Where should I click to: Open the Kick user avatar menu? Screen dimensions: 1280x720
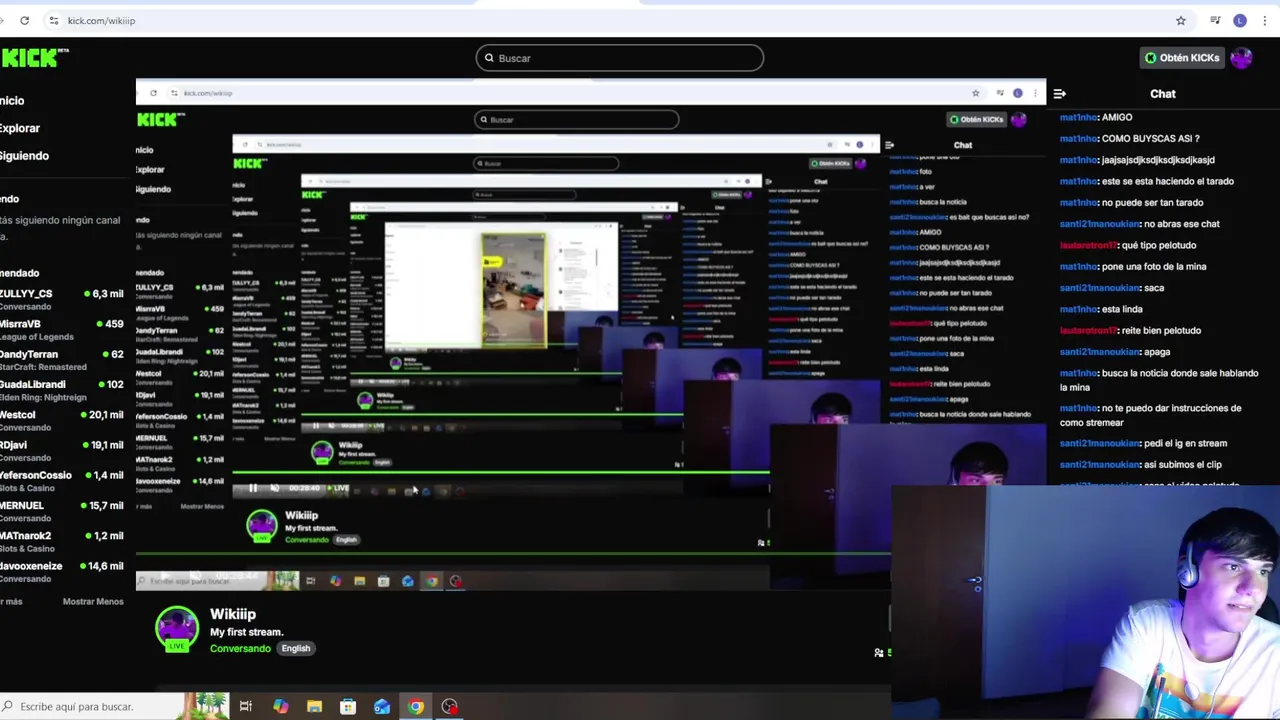[1241, 58]
